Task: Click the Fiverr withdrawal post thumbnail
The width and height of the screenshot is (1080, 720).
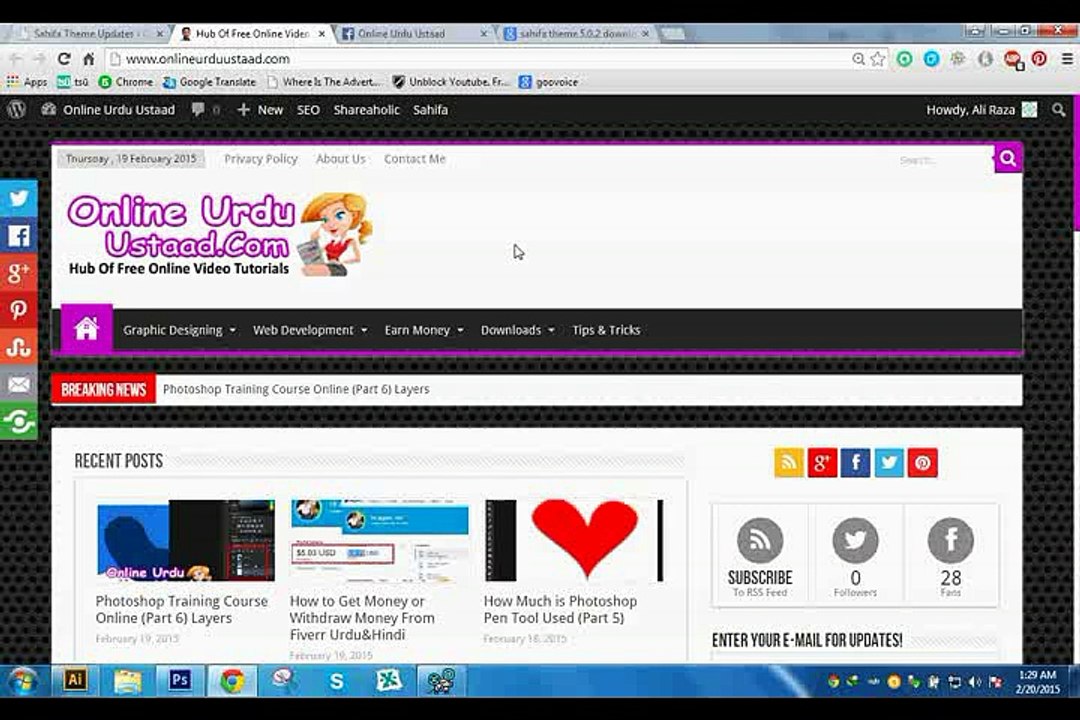Action: (380, 541)
